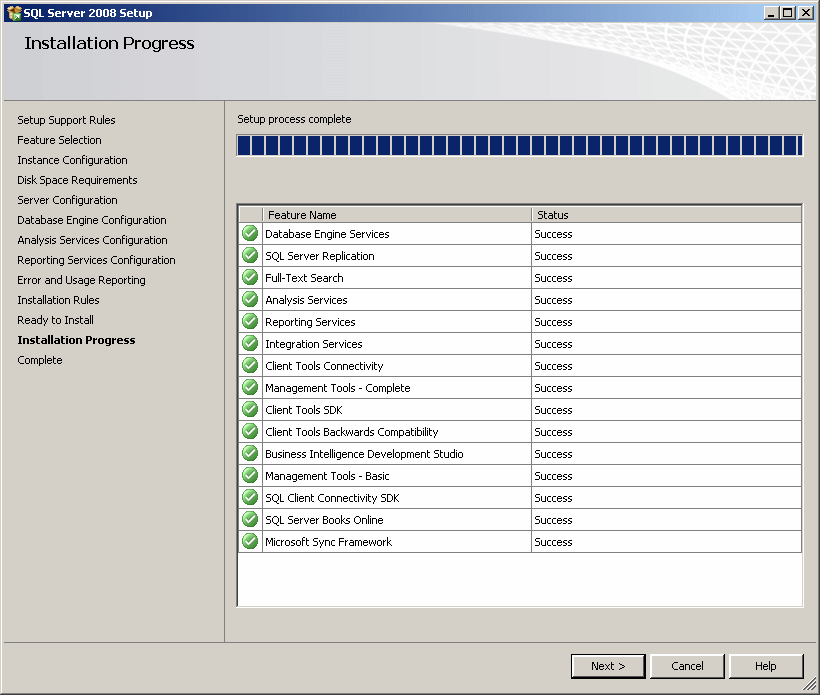
Task: Click the Feature Name column header
Action: (397, 215)
